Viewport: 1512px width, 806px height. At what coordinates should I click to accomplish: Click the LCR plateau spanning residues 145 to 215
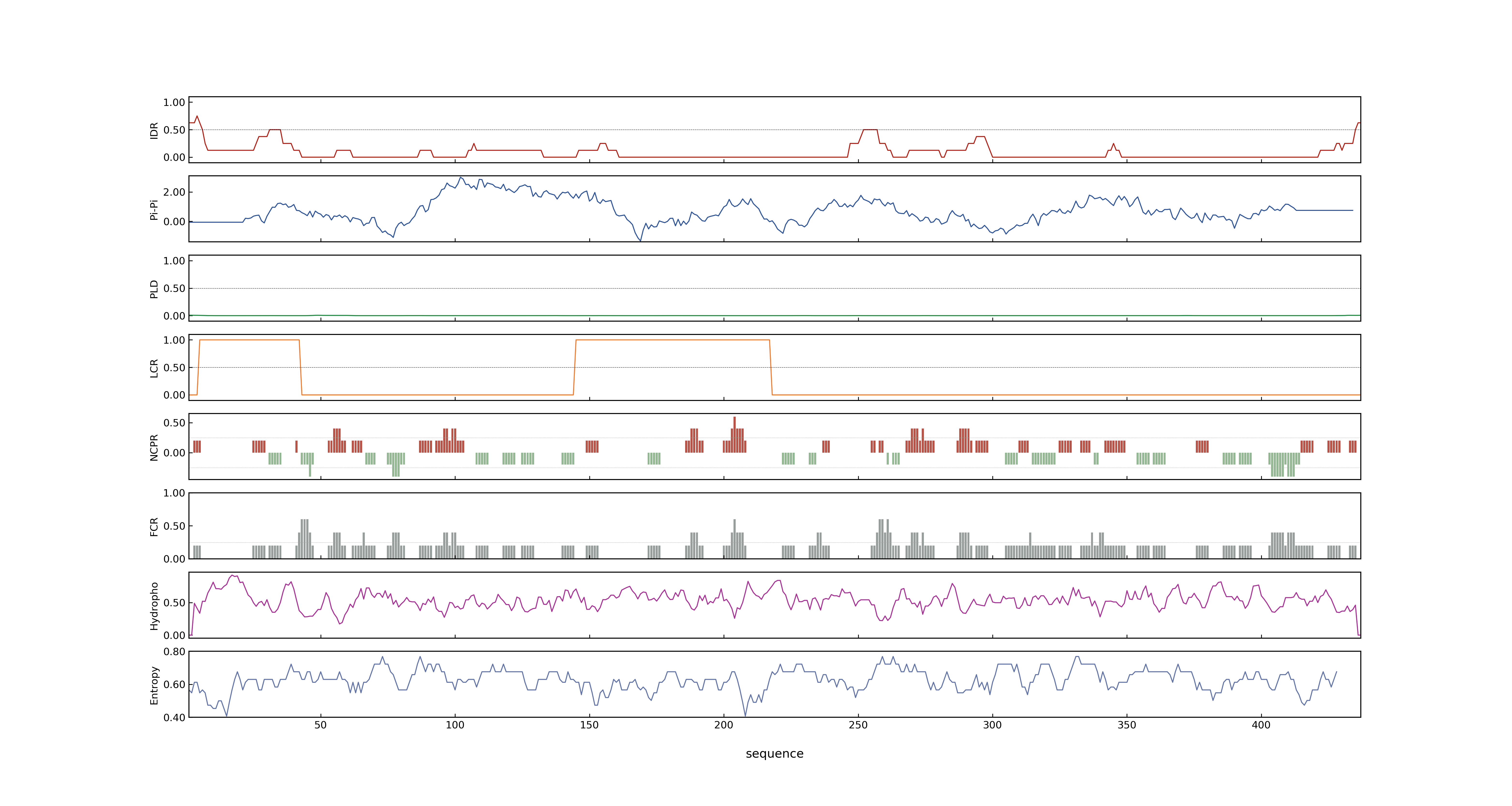(673, 340)
